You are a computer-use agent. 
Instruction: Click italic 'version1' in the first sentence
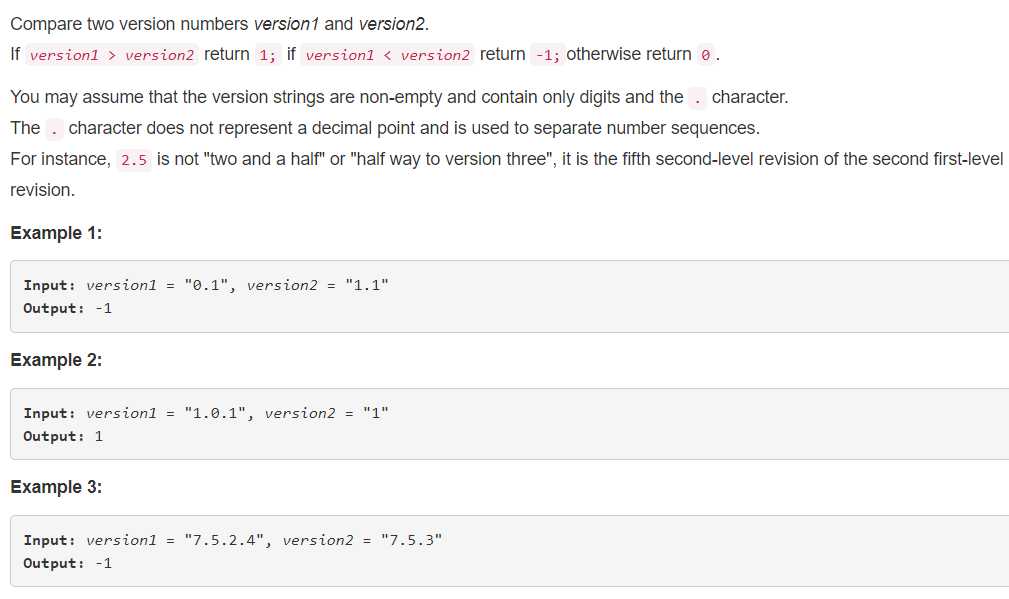(x=286, y=24)
